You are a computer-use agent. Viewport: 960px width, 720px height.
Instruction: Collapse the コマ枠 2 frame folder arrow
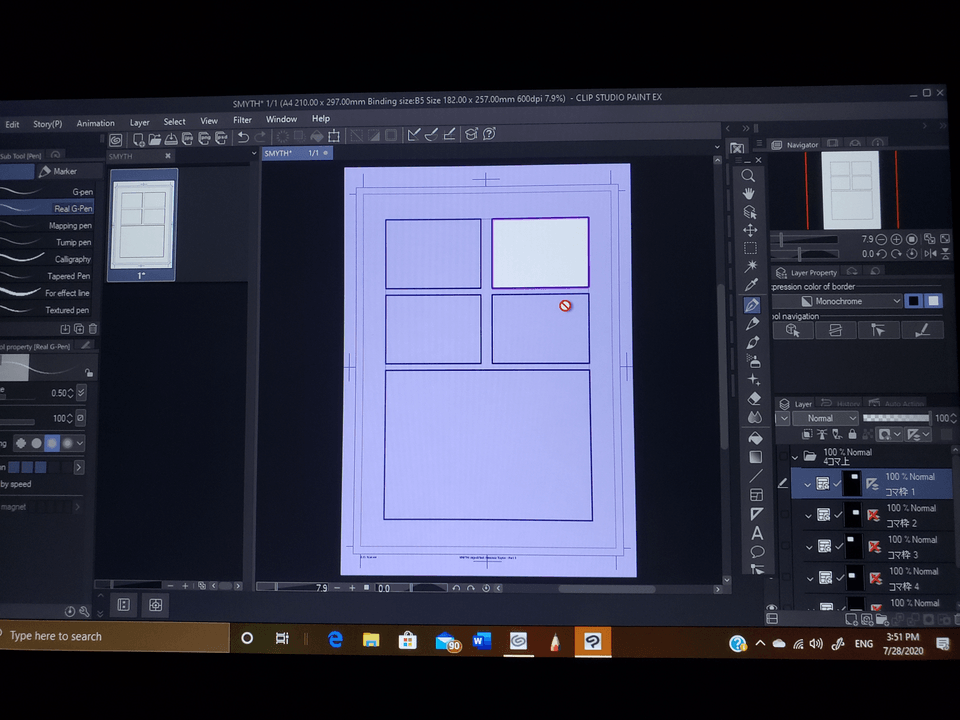[808, 516]
